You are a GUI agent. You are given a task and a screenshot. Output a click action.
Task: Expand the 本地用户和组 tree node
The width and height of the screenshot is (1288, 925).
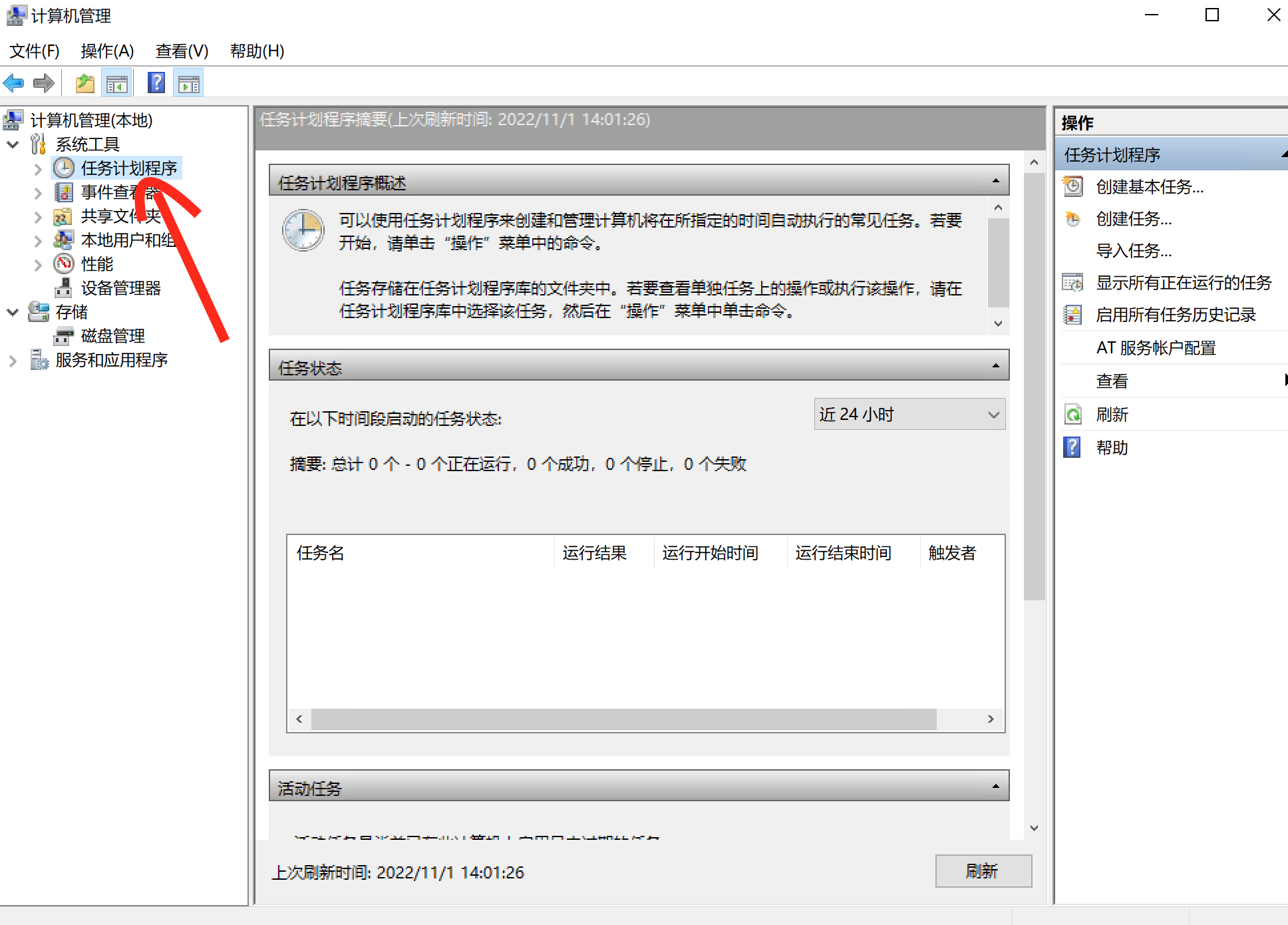[38, 241]
